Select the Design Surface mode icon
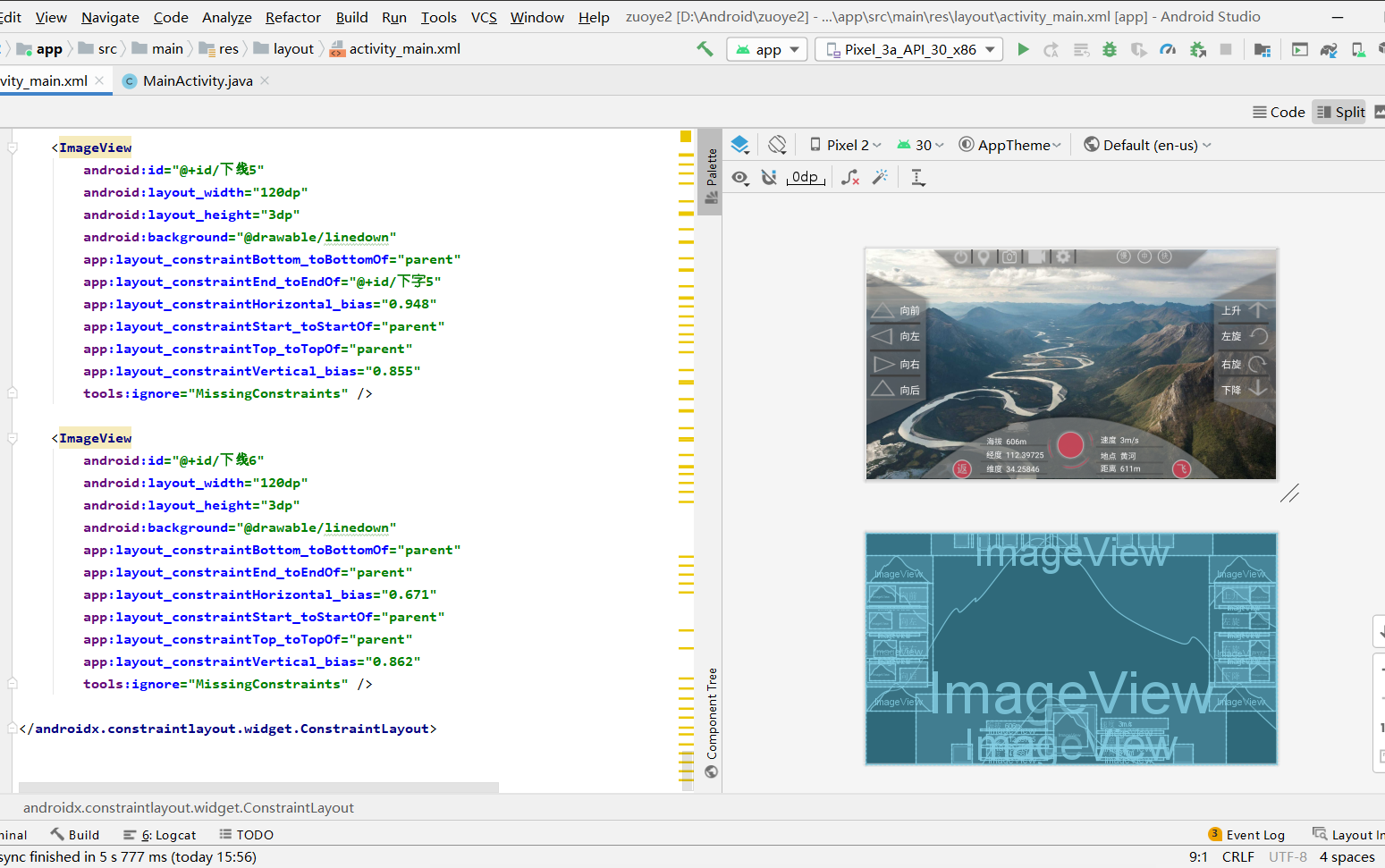This screenshot has width=1385, height=868. pyautogui.click(x=740, y=144)
